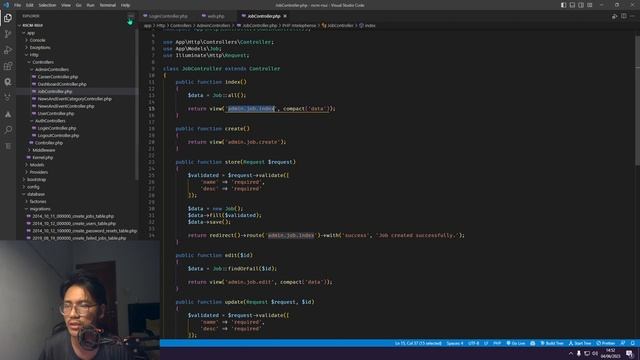Open editor More Actions ellipsis
Viewport: 640px width, 360px height.
click(633, 16)
